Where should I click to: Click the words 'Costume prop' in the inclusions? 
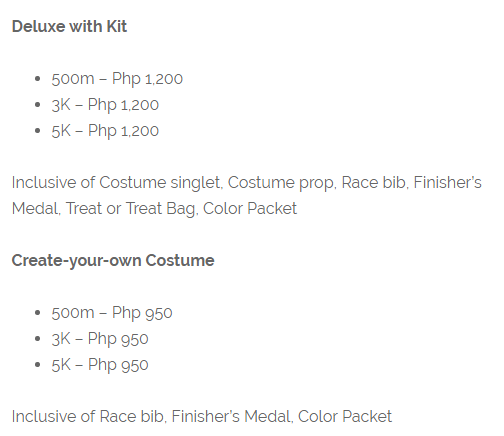[282, 183]
